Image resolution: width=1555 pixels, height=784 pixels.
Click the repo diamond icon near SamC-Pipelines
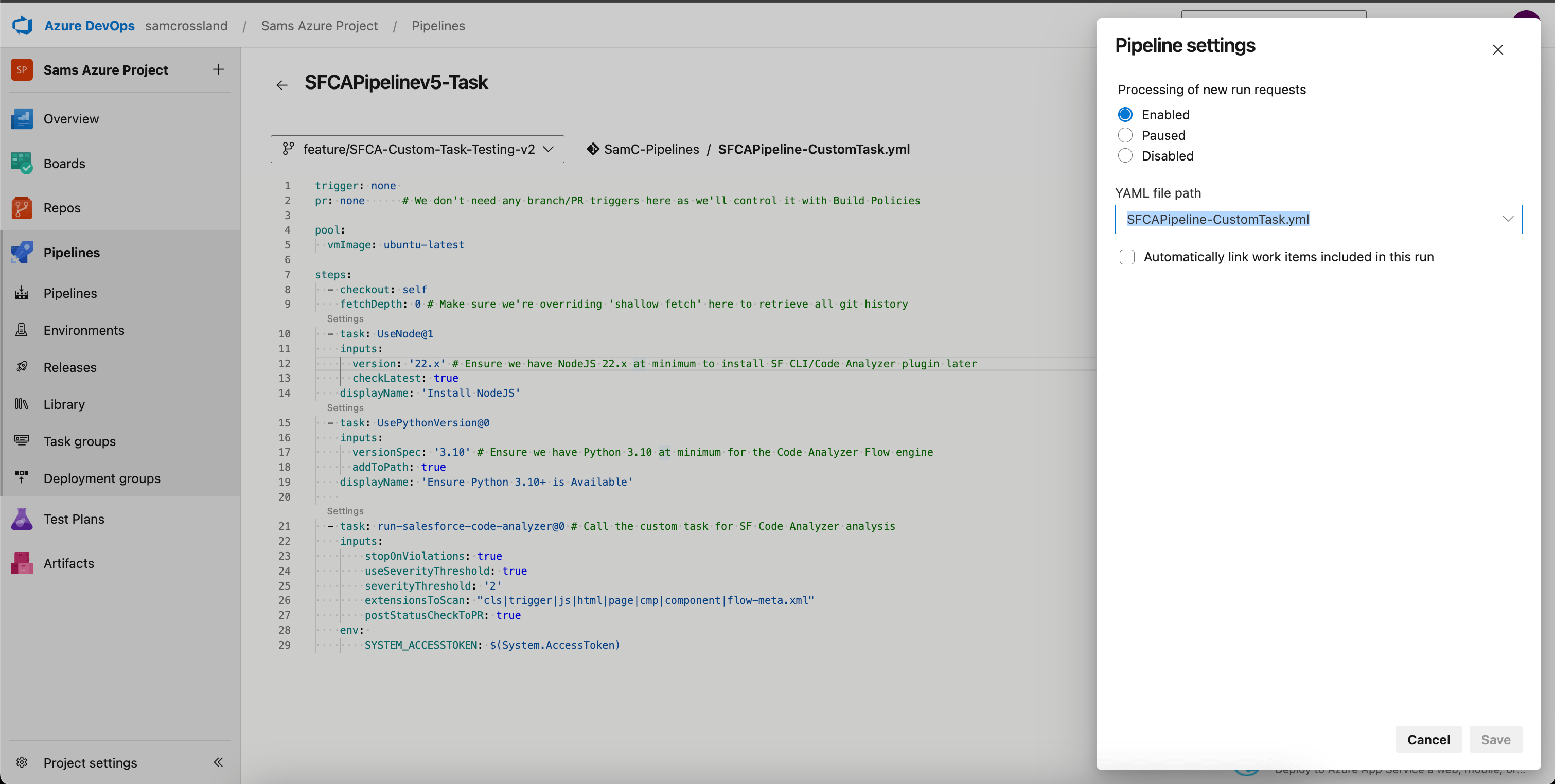click(593, 149)
